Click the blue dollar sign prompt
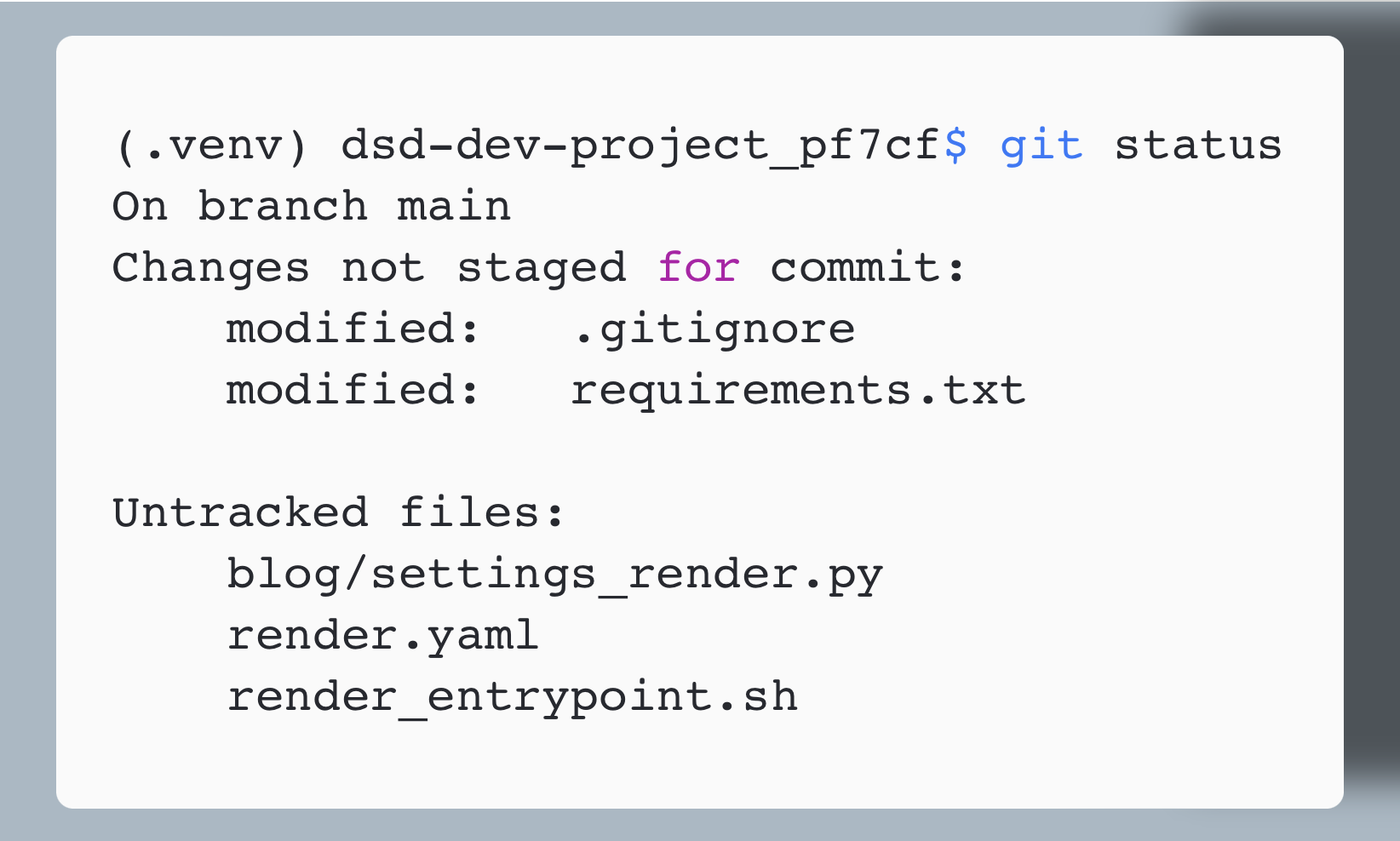This screenshot has height=841, width=1400. [955, 146]
